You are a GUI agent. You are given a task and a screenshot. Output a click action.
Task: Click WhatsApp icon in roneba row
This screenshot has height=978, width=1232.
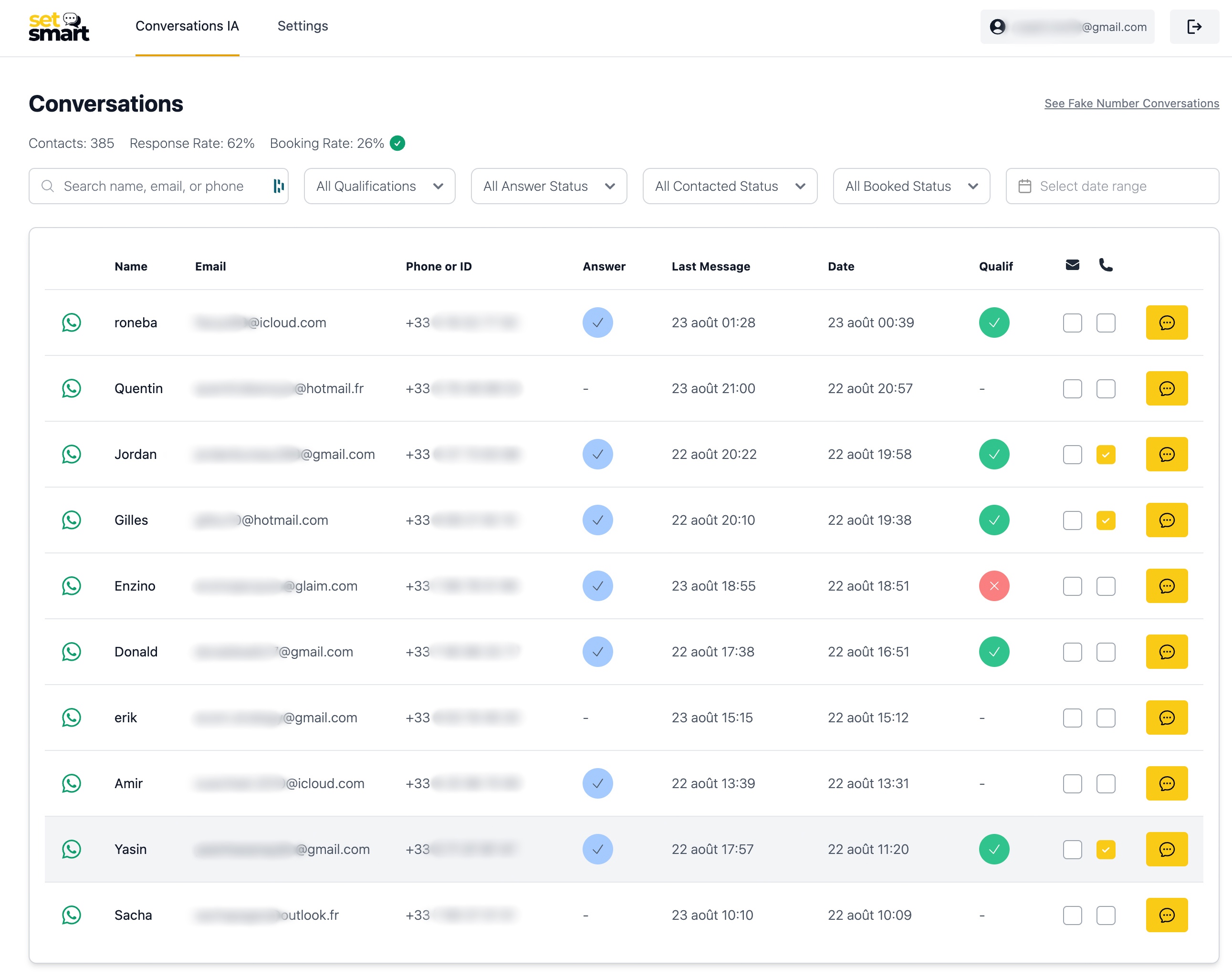[72, 323]
